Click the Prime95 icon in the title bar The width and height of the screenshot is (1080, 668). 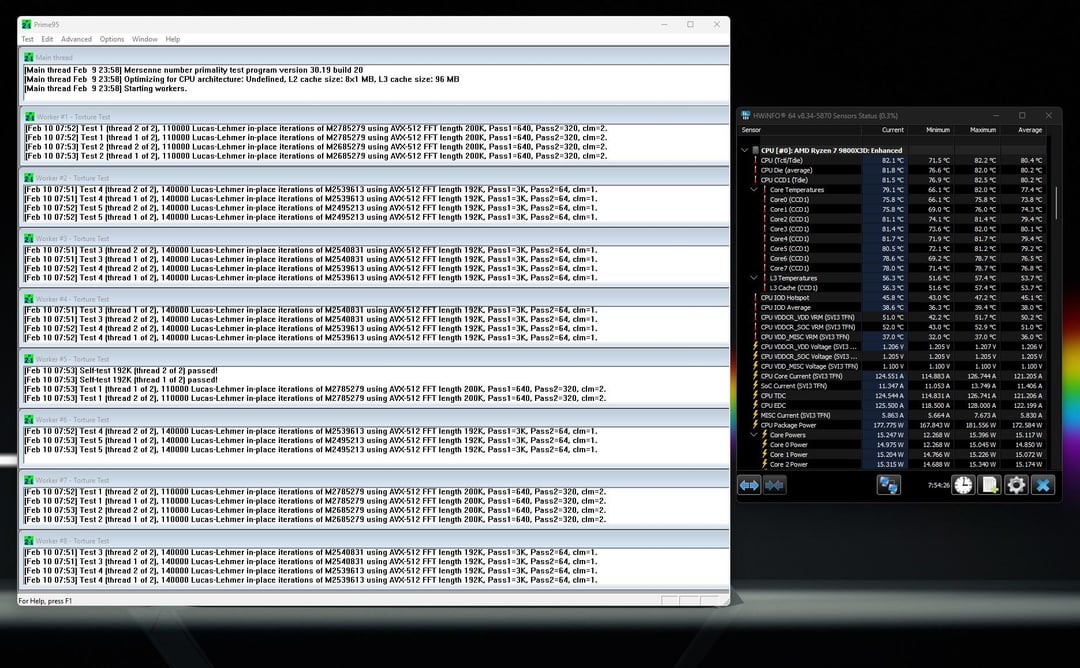[x=27, y=24]
